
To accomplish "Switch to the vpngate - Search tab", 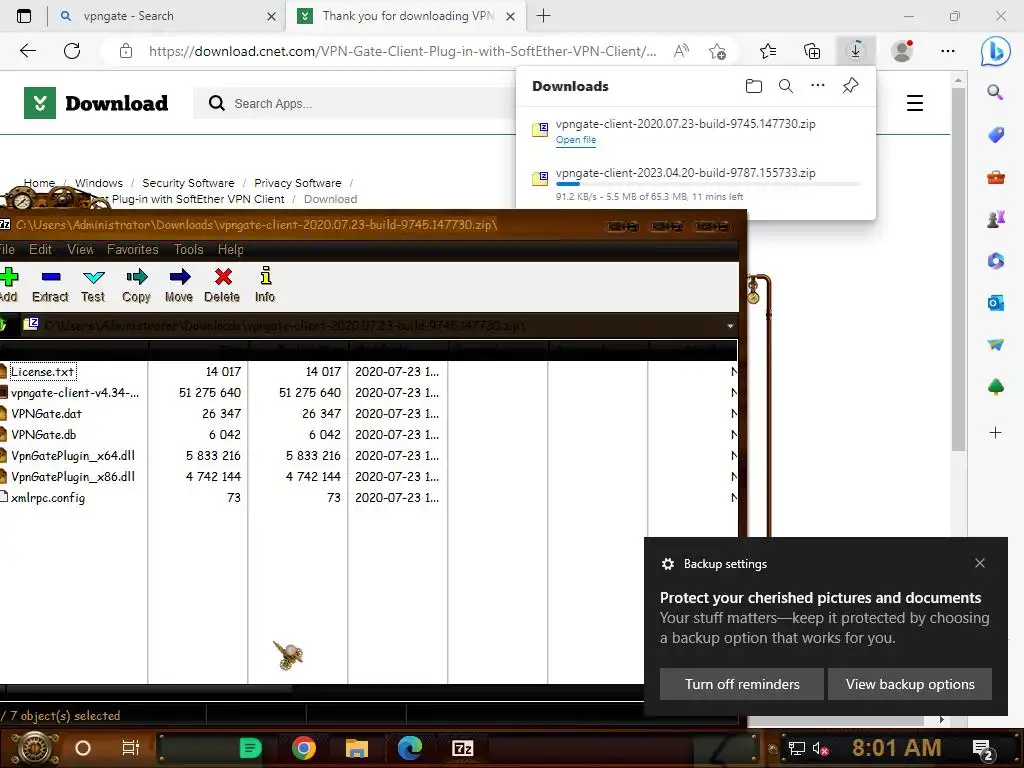I will point(167,16).
